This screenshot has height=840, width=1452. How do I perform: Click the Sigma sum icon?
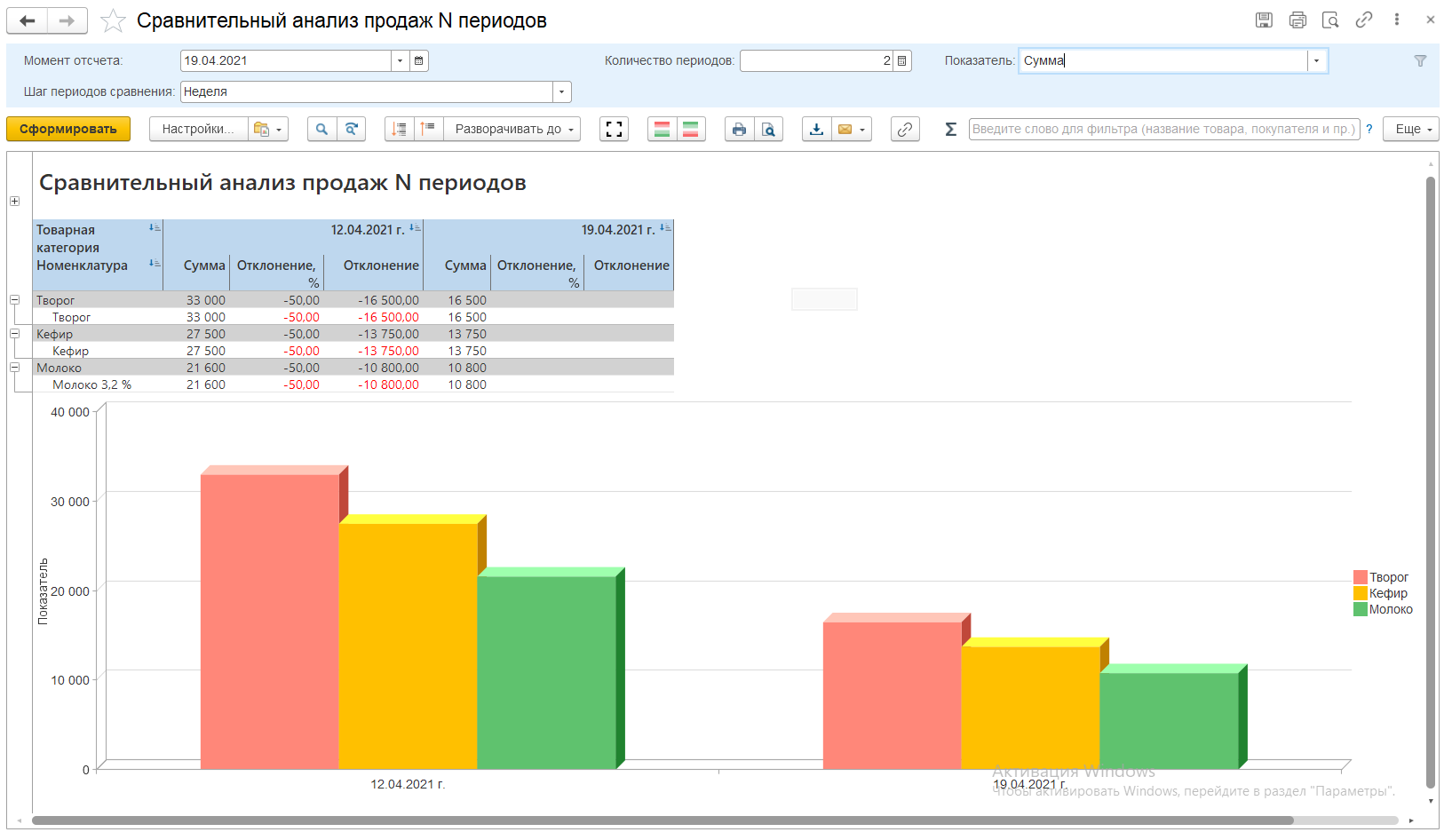point(950,130)
